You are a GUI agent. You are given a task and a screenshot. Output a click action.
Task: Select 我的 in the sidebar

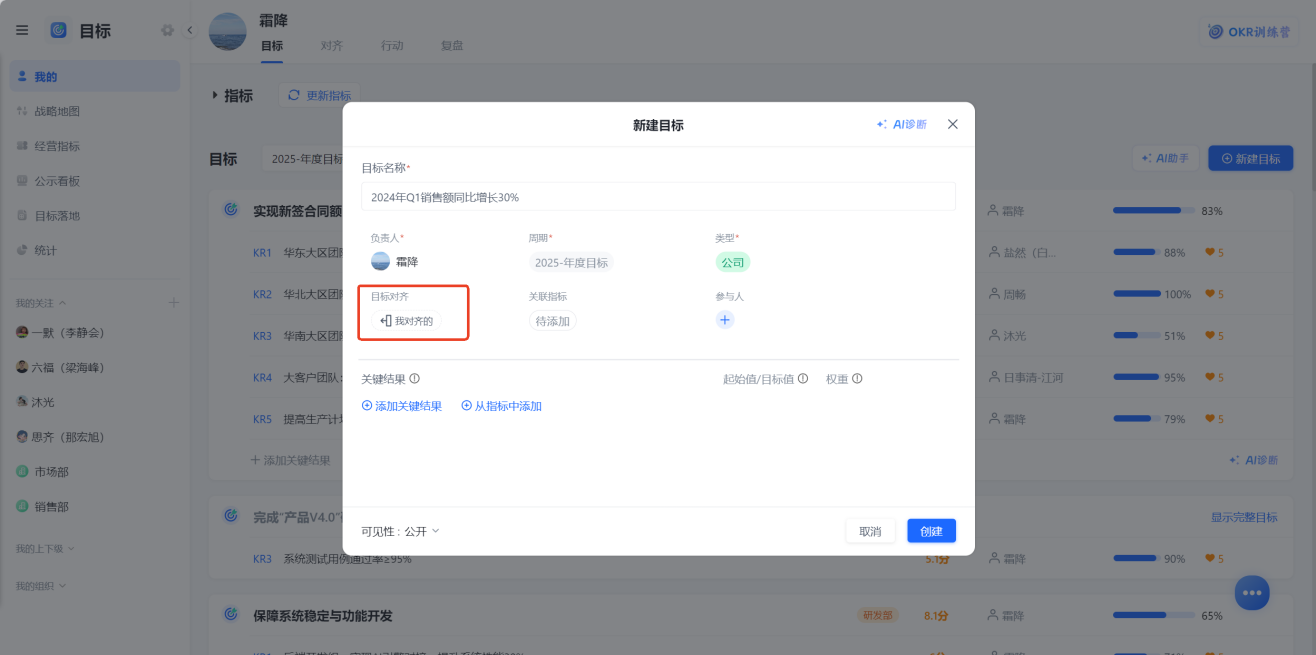coord(95,76)
